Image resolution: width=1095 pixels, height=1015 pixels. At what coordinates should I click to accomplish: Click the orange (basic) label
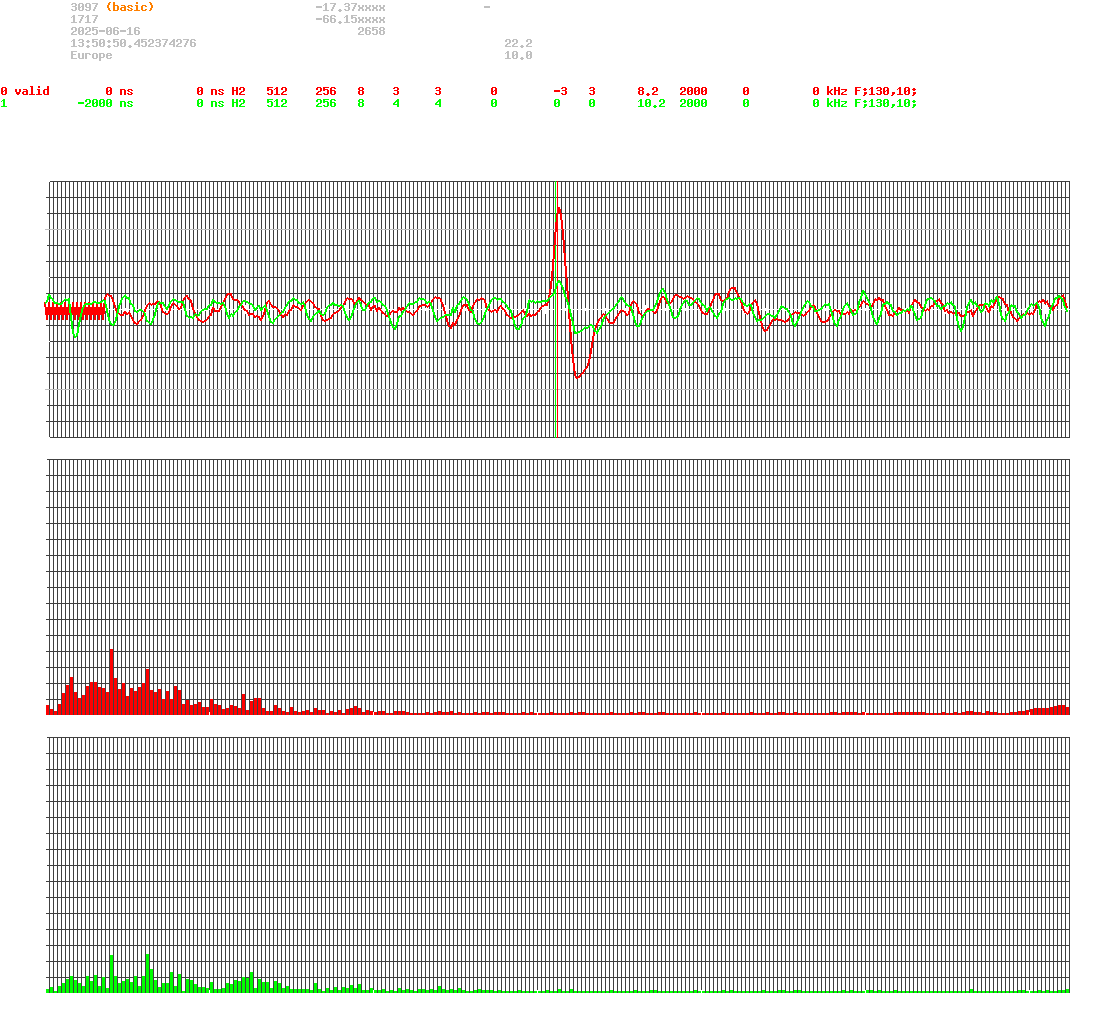[130, 7]
